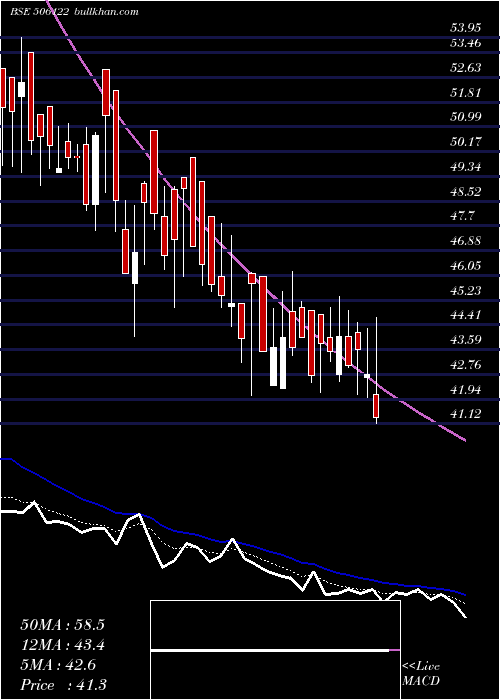Click the 52.63 price level label
Screen dimensions: 500x700
coord(466,68)
